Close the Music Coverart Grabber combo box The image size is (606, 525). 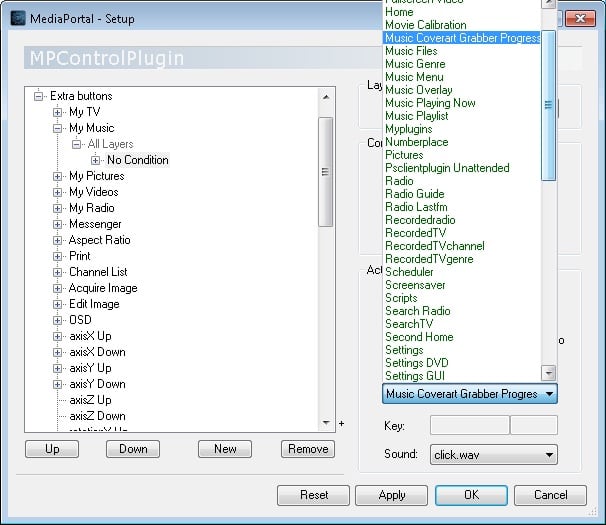pyautogui.click(x=549, y=394)
